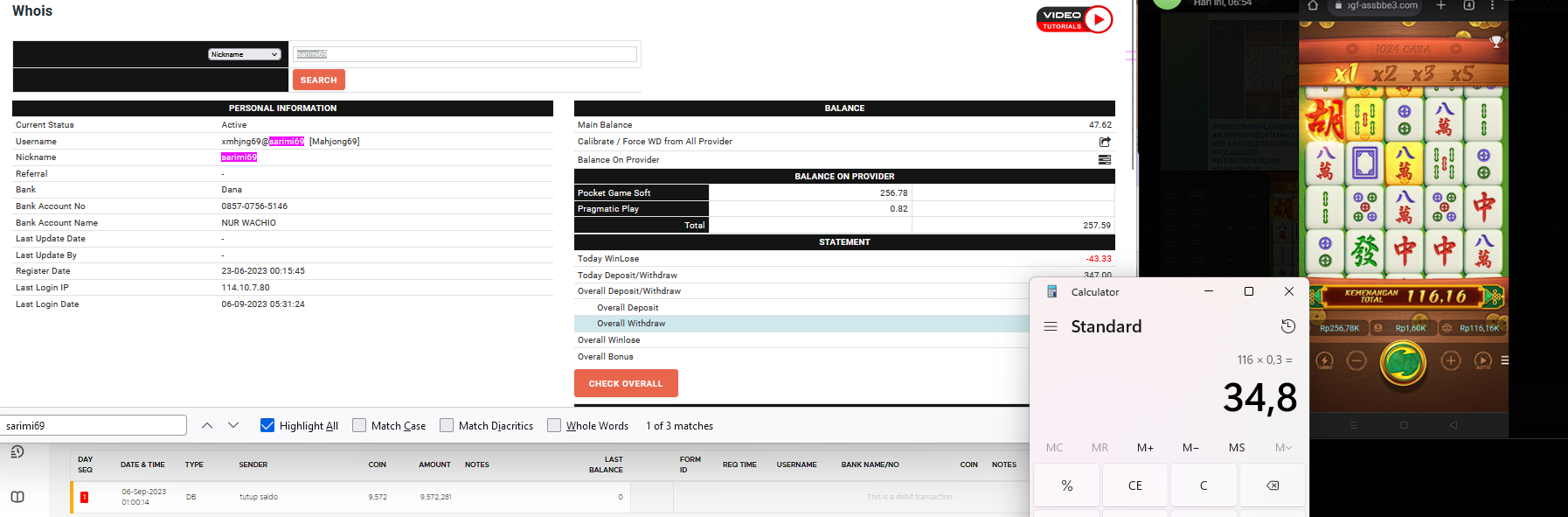This screenshot has height=517, width=1568.
Task: Click the Calculator backspace key
Action: [x=1272, y=486]
